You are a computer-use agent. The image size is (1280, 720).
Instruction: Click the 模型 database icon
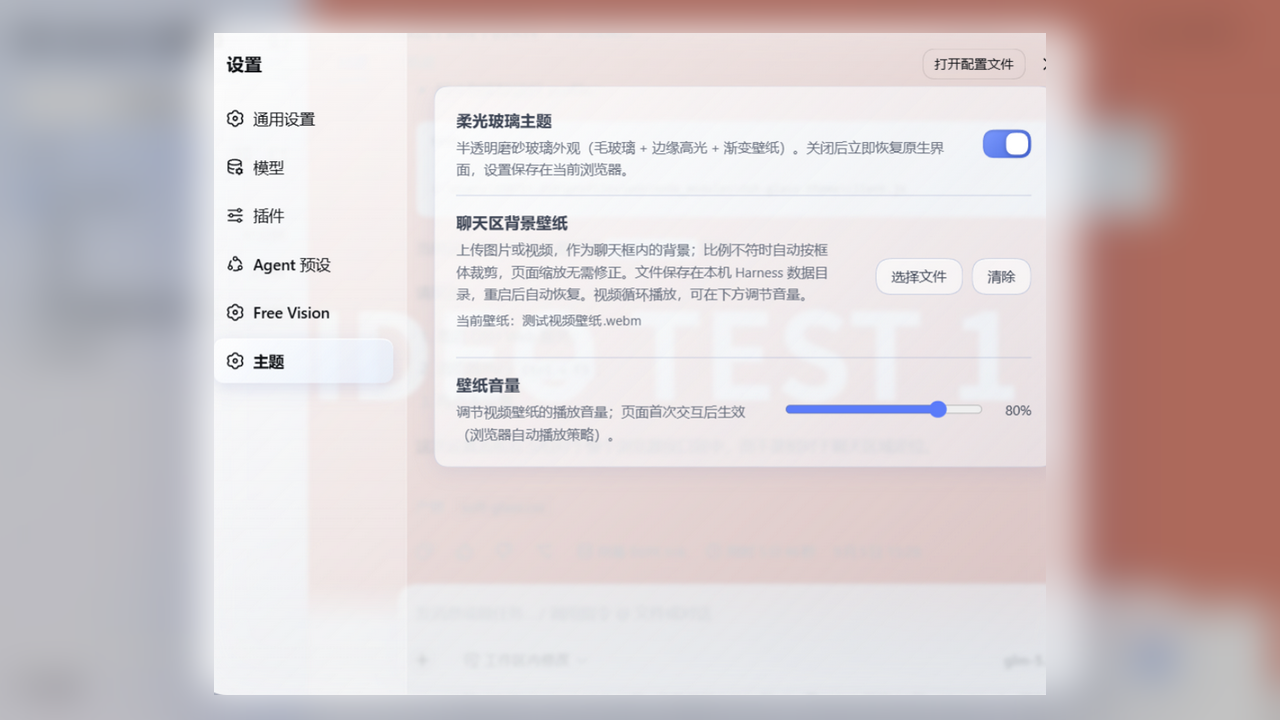(x=235, y=168)
